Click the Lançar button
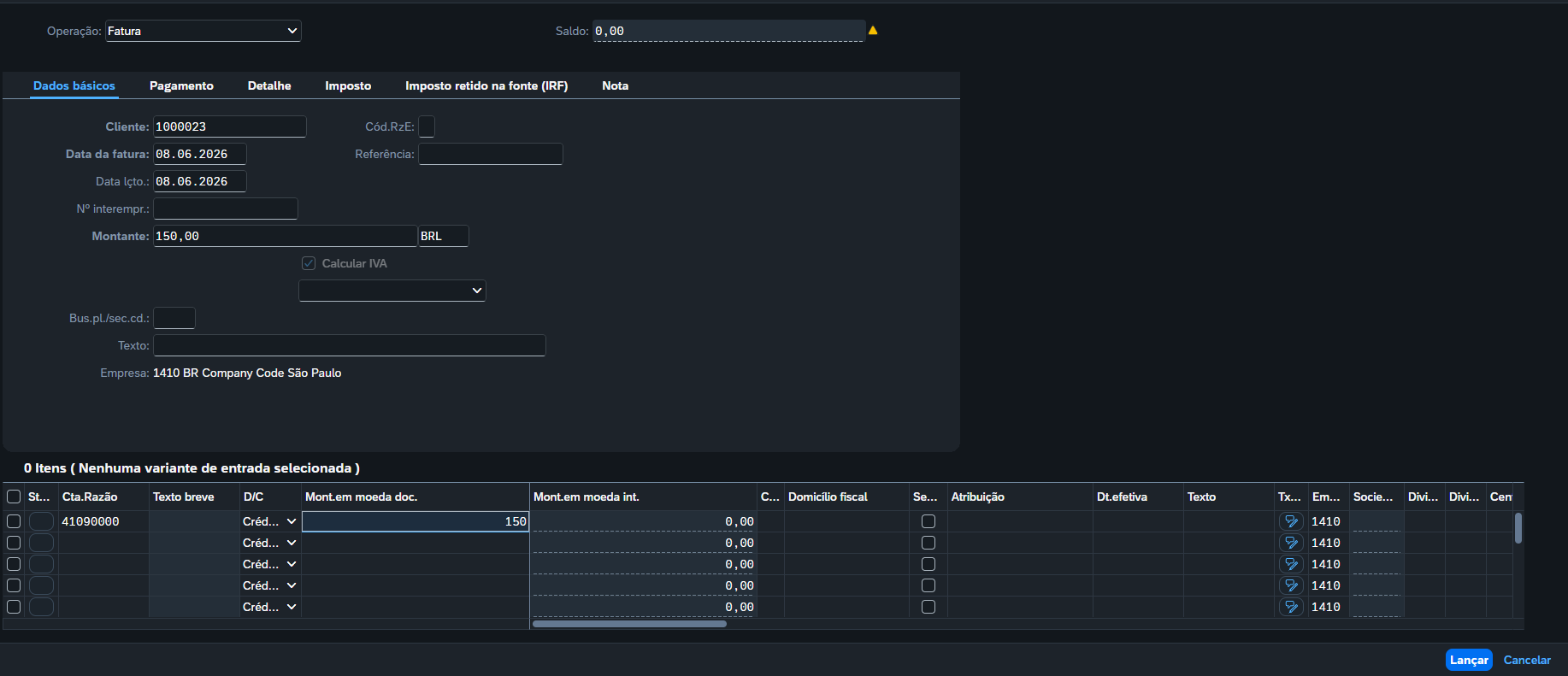 coord(1469,660)
